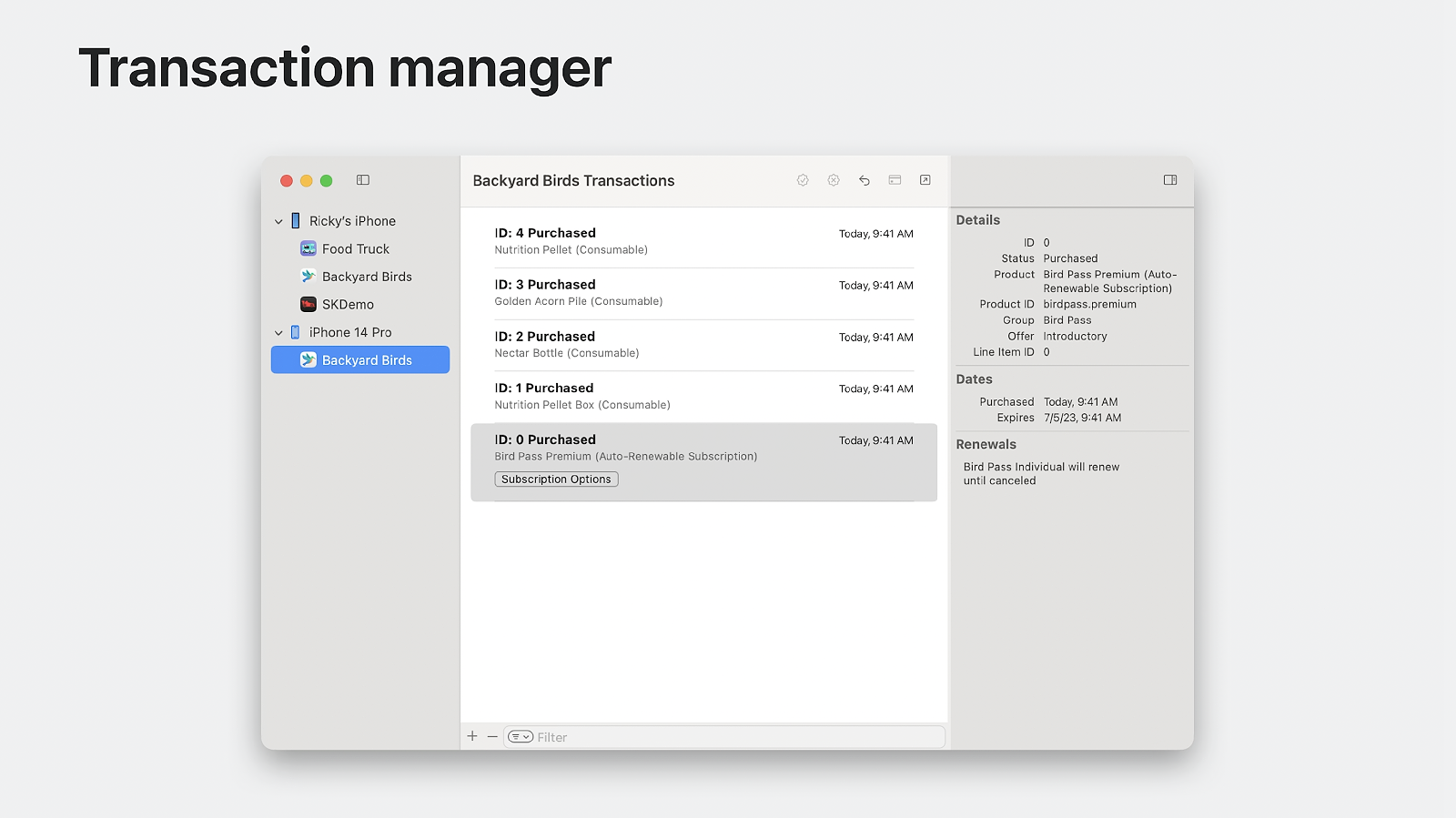Image resolution: width=1456 pixels, height=818 pixels.
Task: Click the green zoom window button
Action: coord(327,181)
